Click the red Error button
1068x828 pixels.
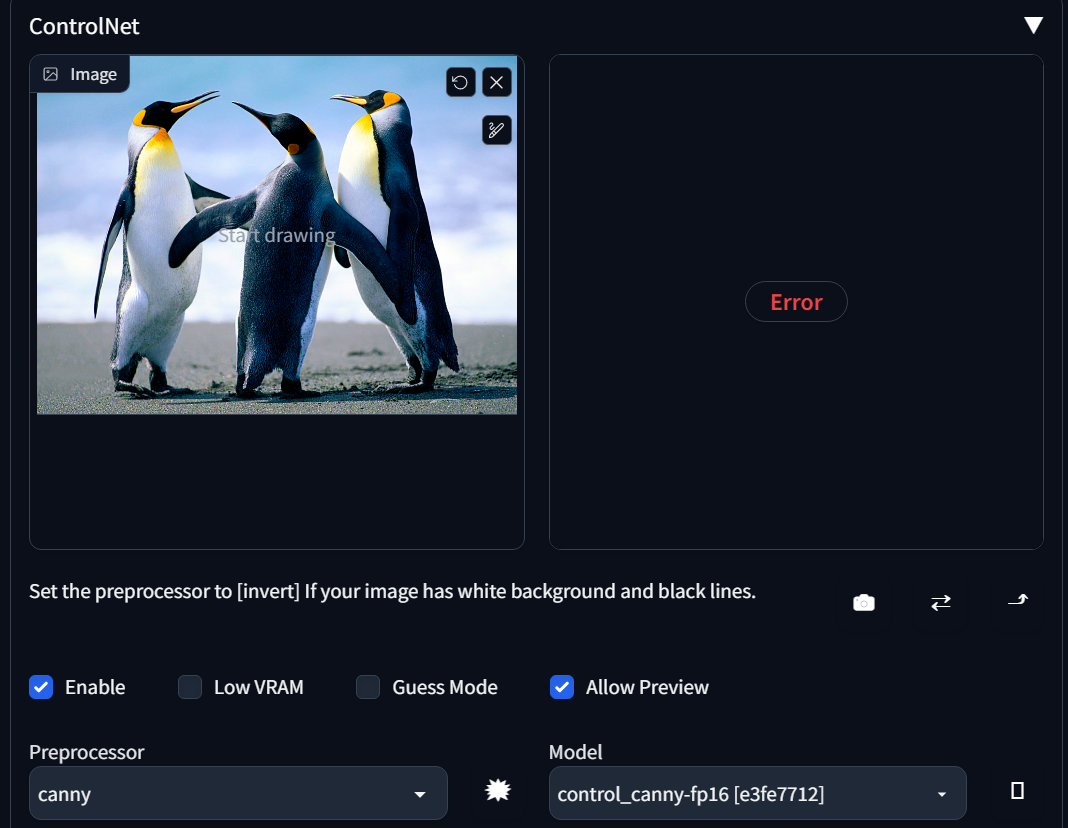click(x=796, y=301)
